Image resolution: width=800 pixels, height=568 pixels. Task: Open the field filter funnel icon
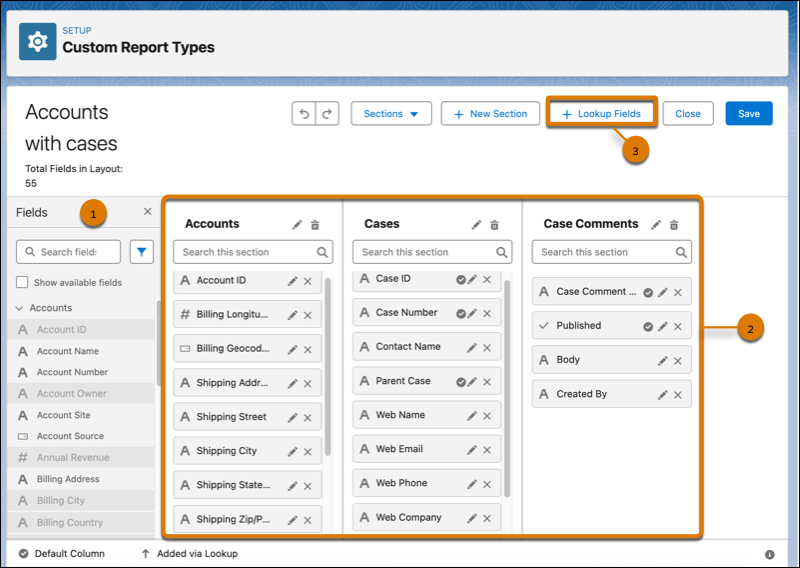[142, 252]
